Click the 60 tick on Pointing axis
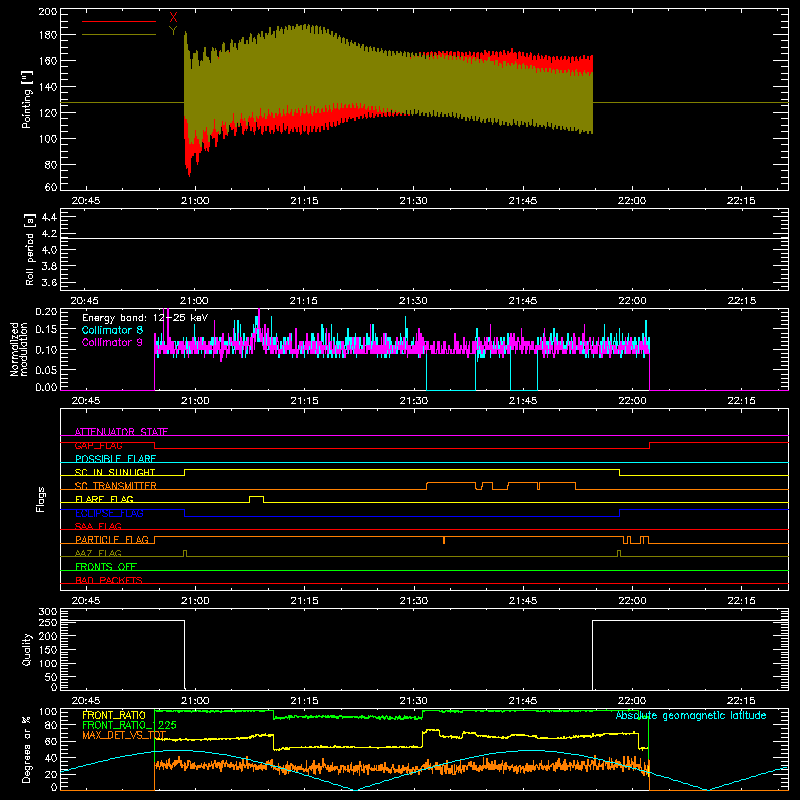Image resolution: width=800 pixels, height=800 pixels. coord(51,187)
